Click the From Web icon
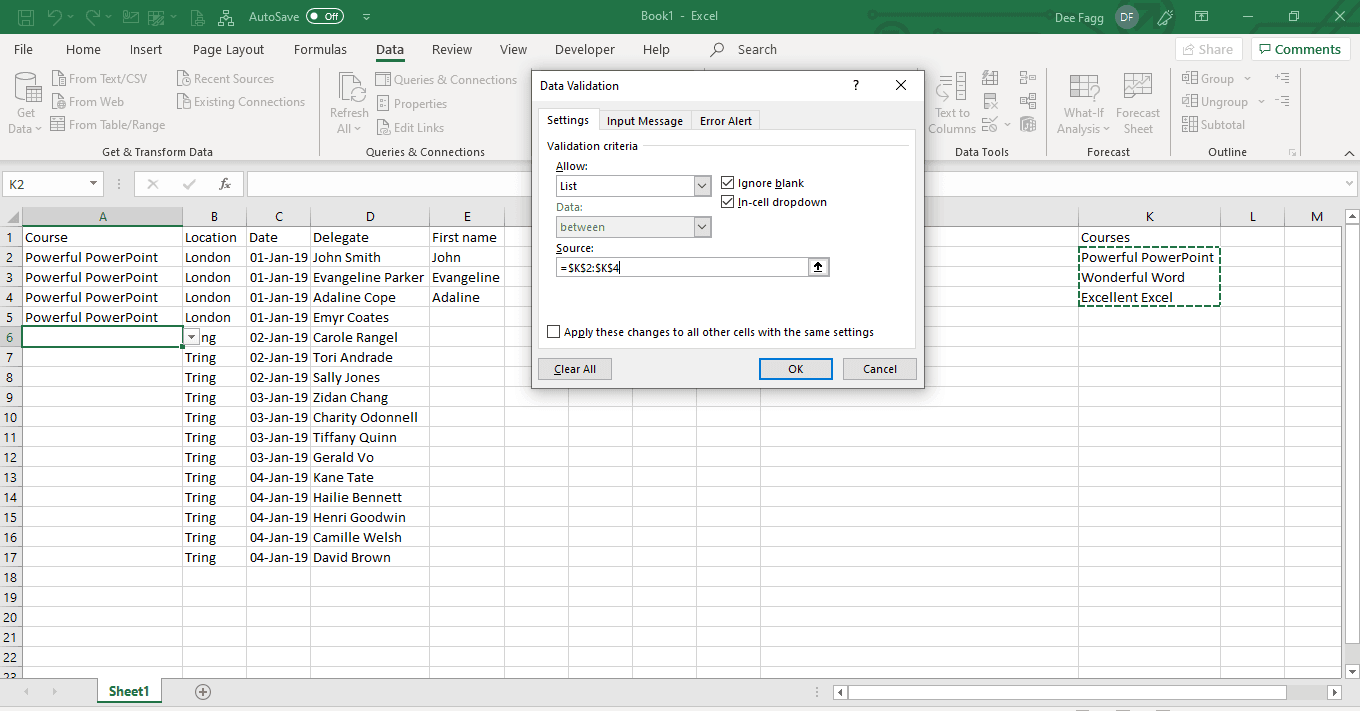The width and height of the screenshot is (1360, 711). 58,102
